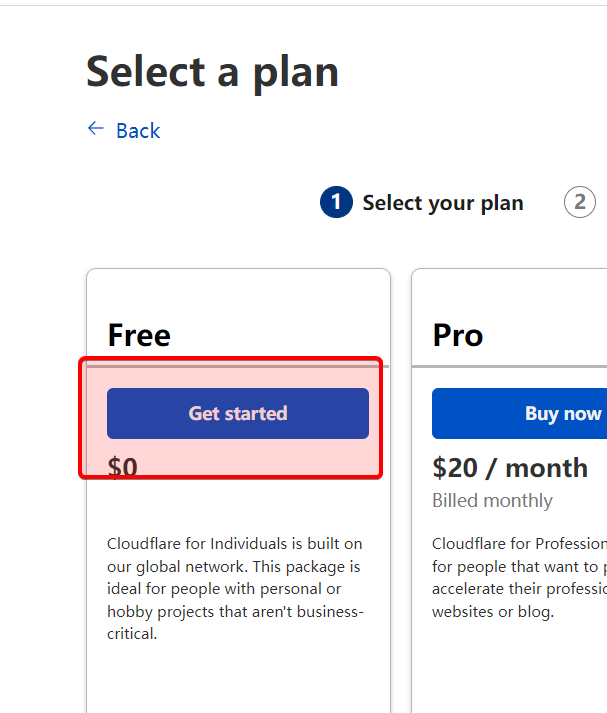Click empty space below the Pro description
Viewport: 607px width, 713px height.
point(509,670)
